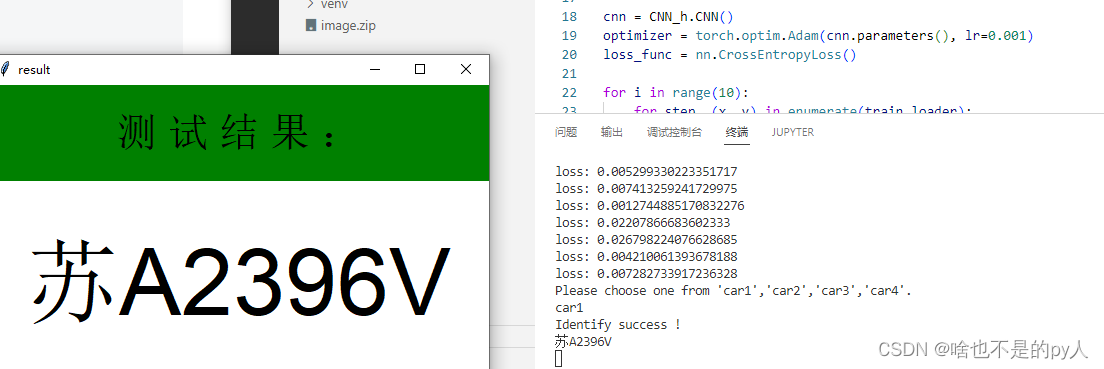Click the 'Identify success !' terminal line

coord(618,325)
